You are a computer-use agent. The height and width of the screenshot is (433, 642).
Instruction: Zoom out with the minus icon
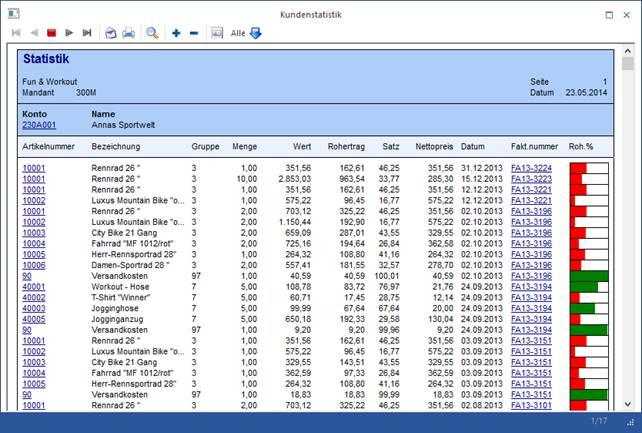(x=193, y=33)
